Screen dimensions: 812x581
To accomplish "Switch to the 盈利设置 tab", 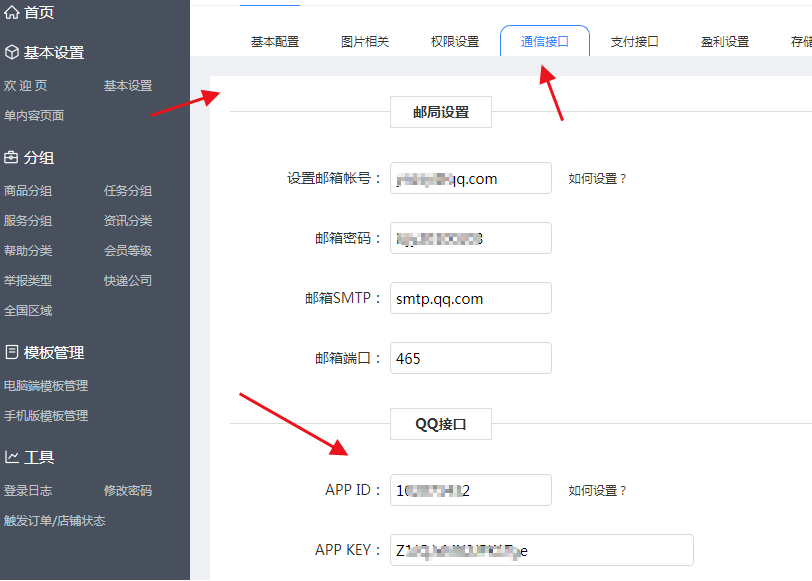I will [x=725, y=42].
